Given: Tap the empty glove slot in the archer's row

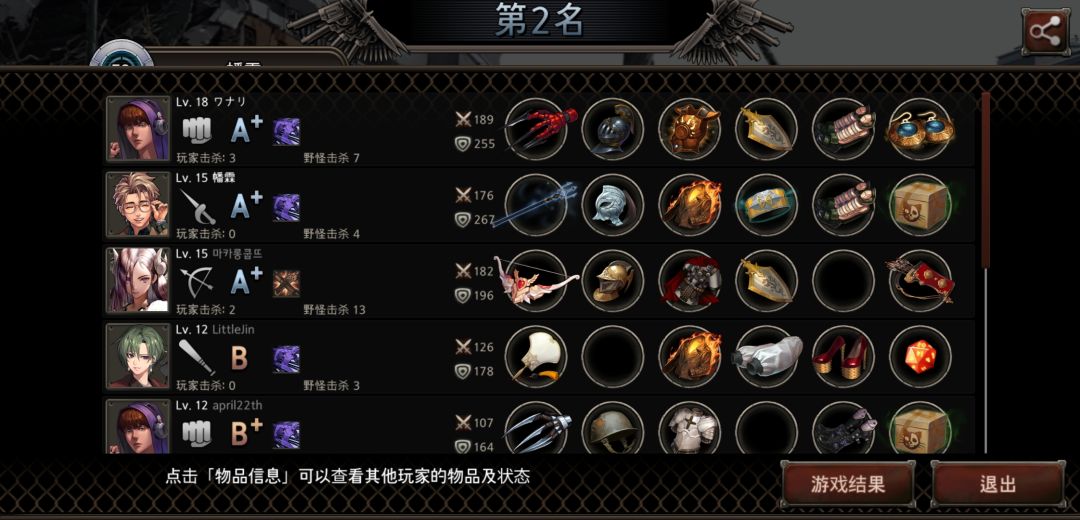Looking at the screenshot, I should point(843,281).
